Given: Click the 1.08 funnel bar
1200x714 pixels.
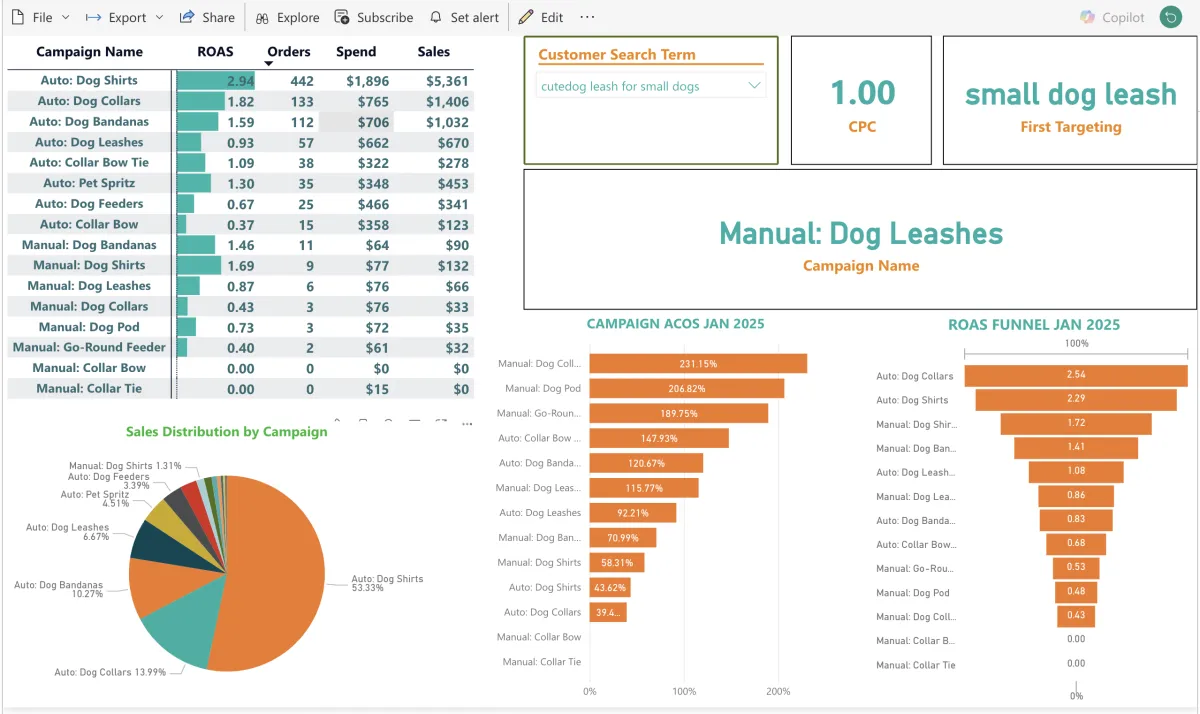Looking at the screenshot, I should pyautogui.click(x=1076, y=472).
